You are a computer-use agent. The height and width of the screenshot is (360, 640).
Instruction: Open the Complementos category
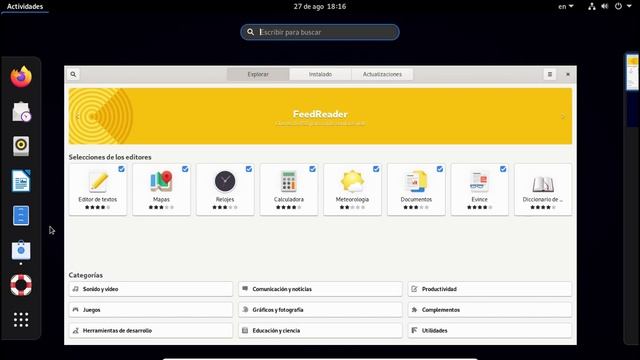pos(490,310)
